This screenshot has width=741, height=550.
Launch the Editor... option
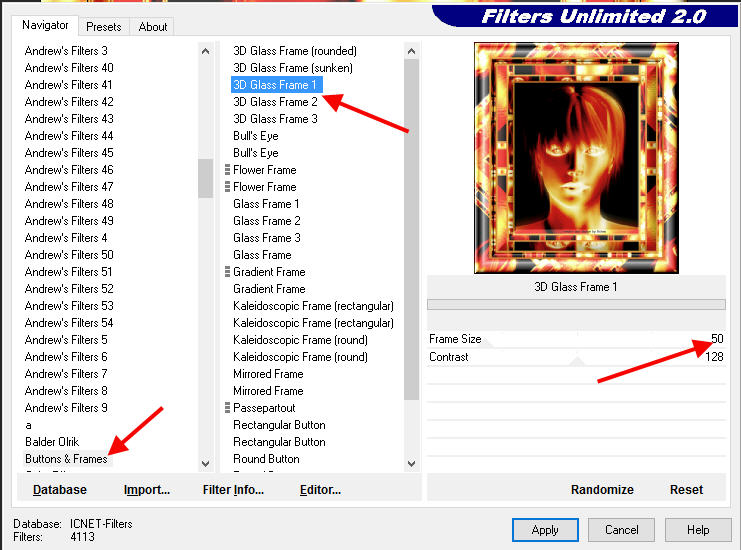320,490
